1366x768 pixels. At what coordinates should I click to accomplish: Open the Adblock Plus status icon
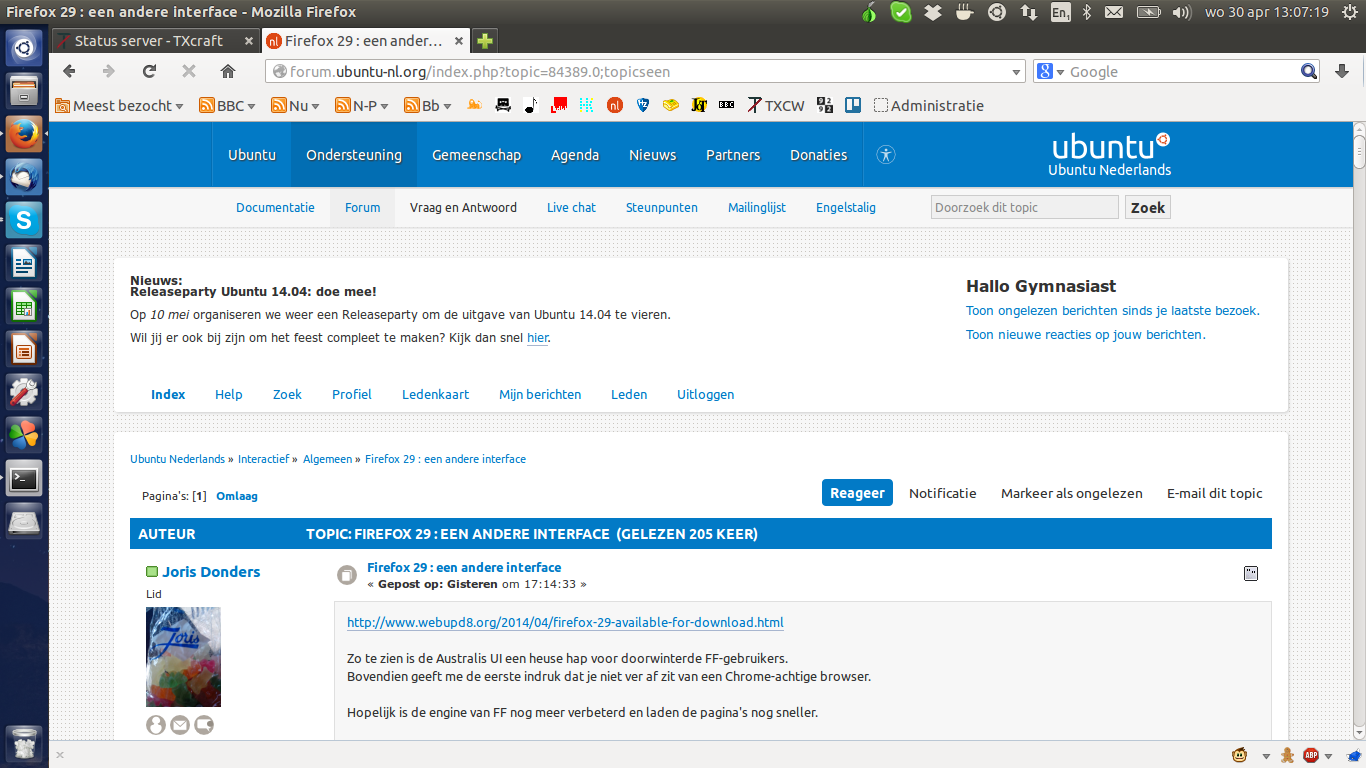point(1311,755)
